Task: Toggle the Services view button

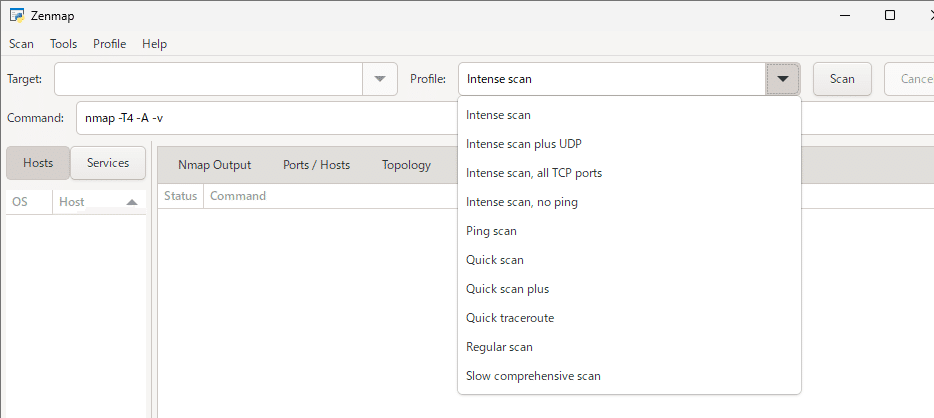Action: click(108, 163)
